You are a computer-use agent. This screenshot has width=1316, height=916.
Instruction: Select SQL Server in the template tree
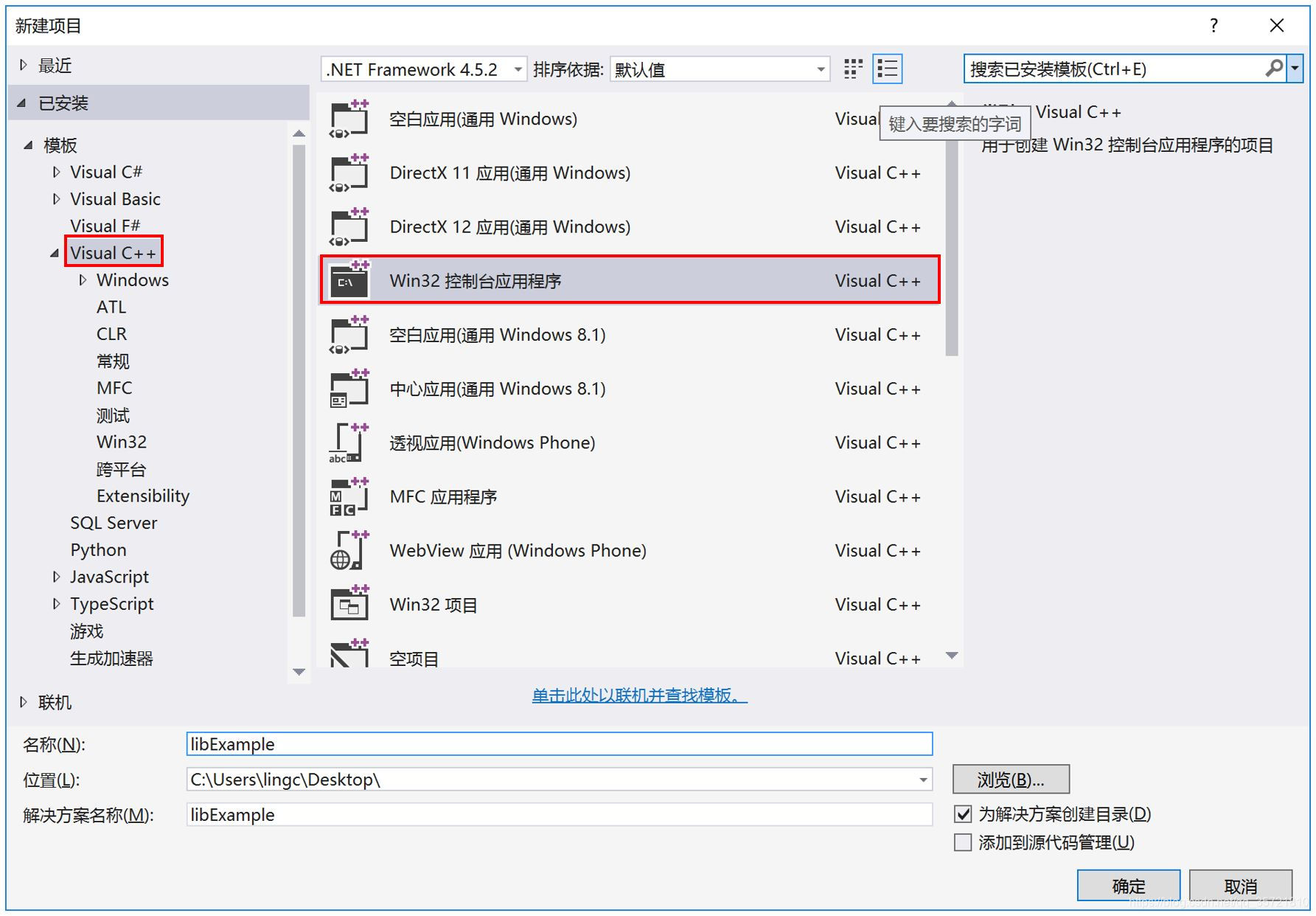tap(114, 523)
